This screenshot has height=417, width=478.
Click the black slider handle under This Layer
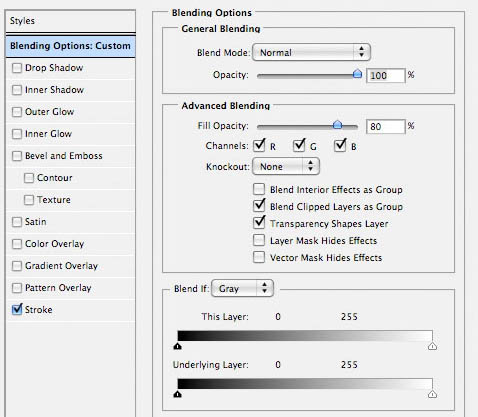pyautogui.click(x=177, y=346)
